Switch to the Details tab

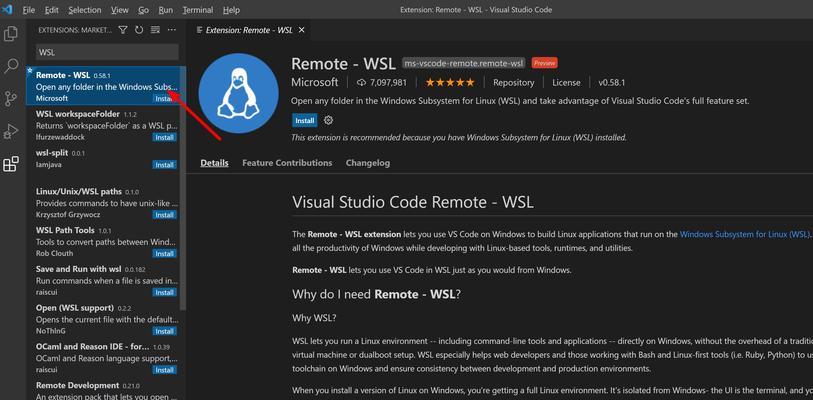215,163
